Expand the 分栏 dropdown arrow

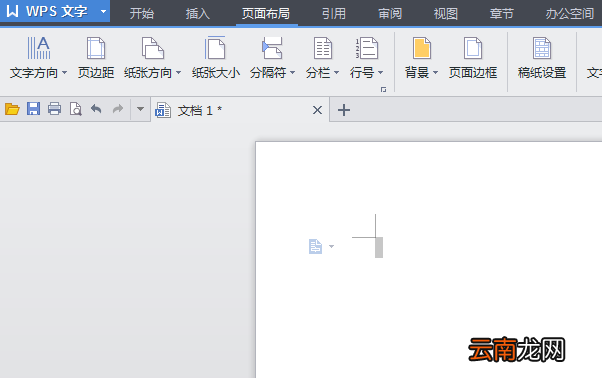tap(336, 72)
